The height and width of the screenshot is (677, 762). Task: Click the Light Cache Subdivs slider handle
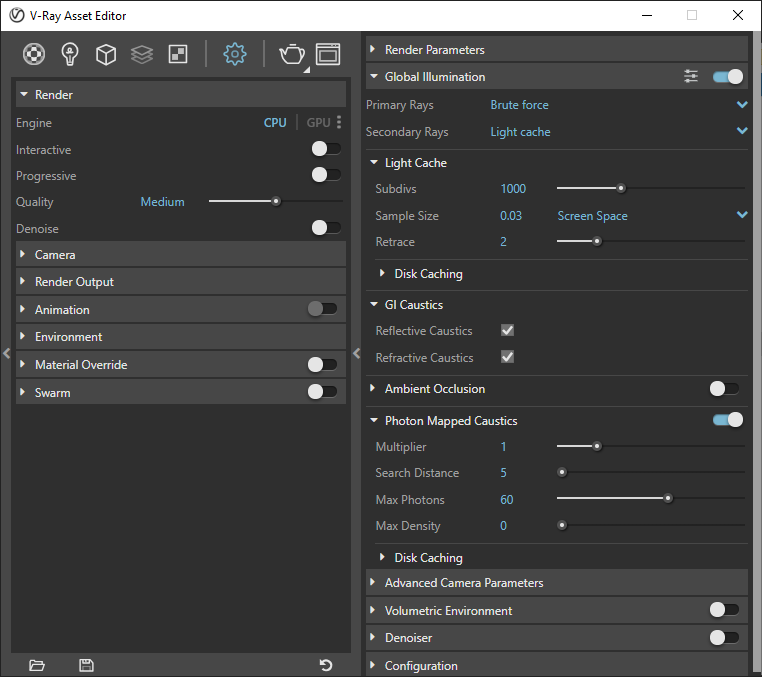coord(621,188)
